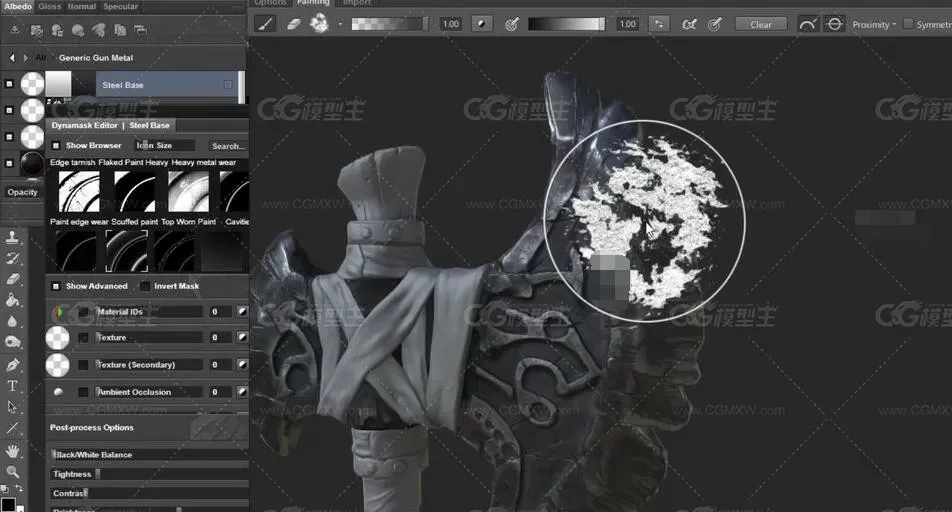The image size is (952, 512).
Task: Click the first 1.00 value field
Action: (450, 24)
